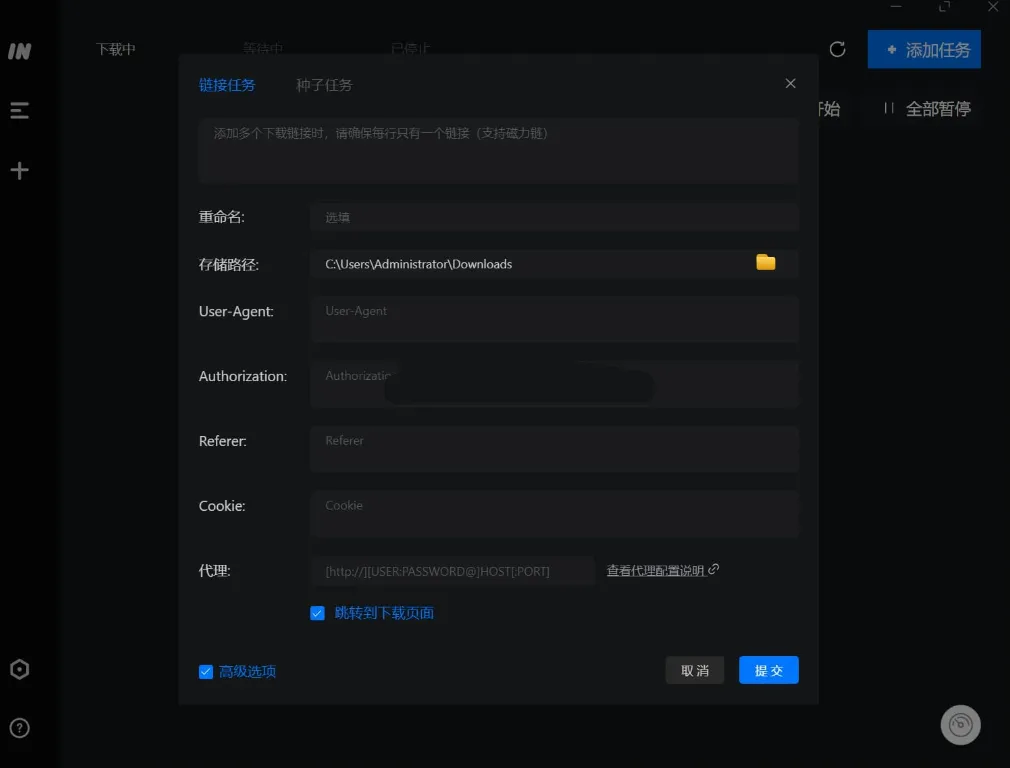Viewport: 1010px width, 768px height.
Task: Open the task list icon in sidebar
Action: click(19, 110)
